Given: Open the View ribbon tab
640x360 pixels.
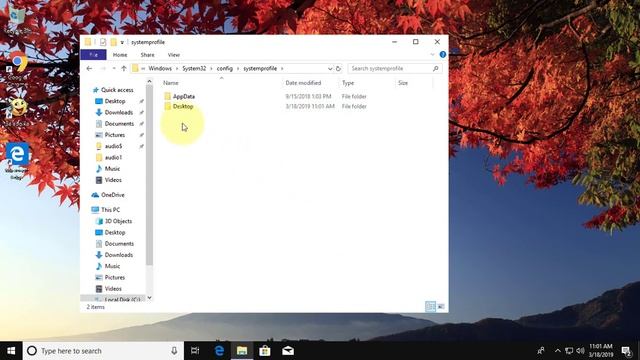Looking at the screenshot, I should [173, 55].
